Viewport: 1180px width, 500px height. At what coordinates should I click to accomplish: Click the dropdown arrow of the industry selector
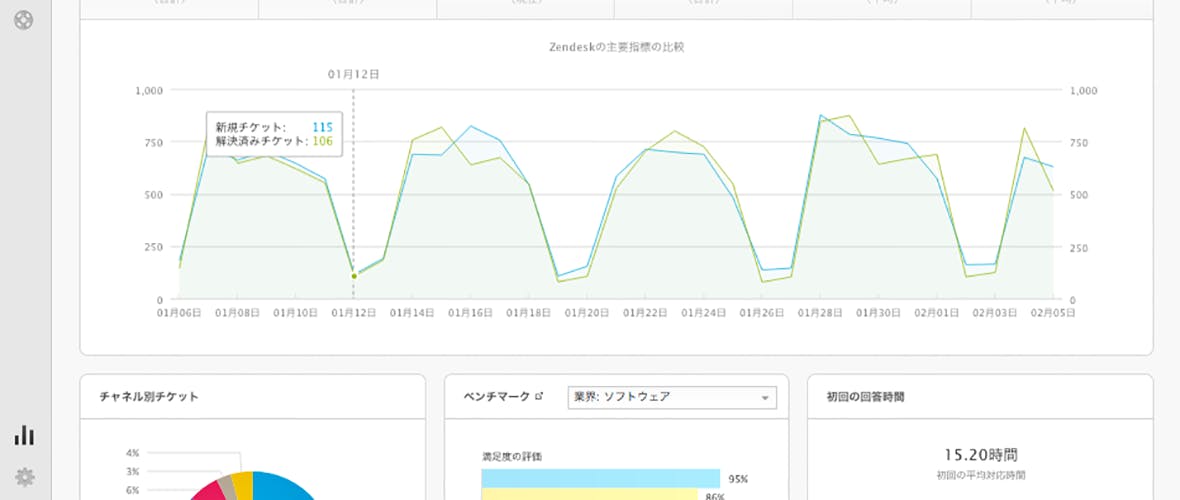[765, 398]
